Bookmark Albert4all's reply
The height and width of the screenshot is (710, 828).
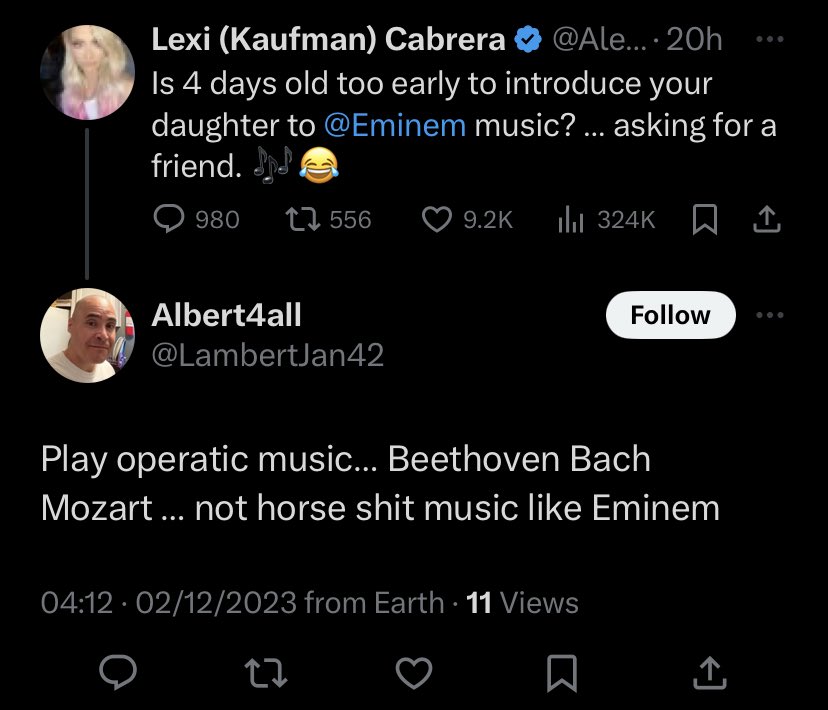pyautogui.click(x=562, y=672)
